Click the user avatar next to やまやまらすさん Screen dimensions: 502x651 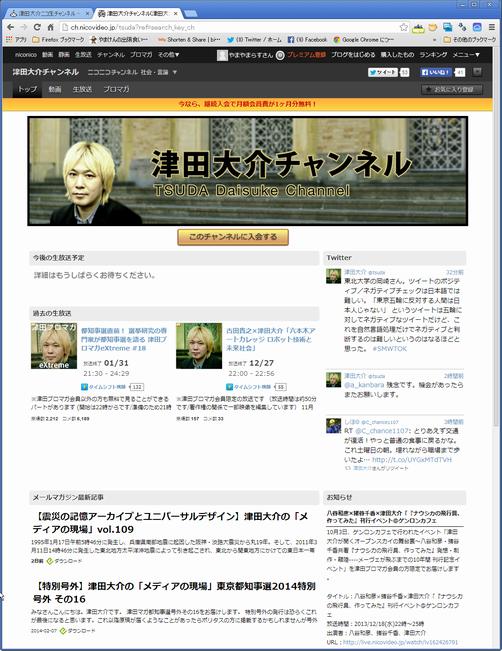(x=222, y=55)
